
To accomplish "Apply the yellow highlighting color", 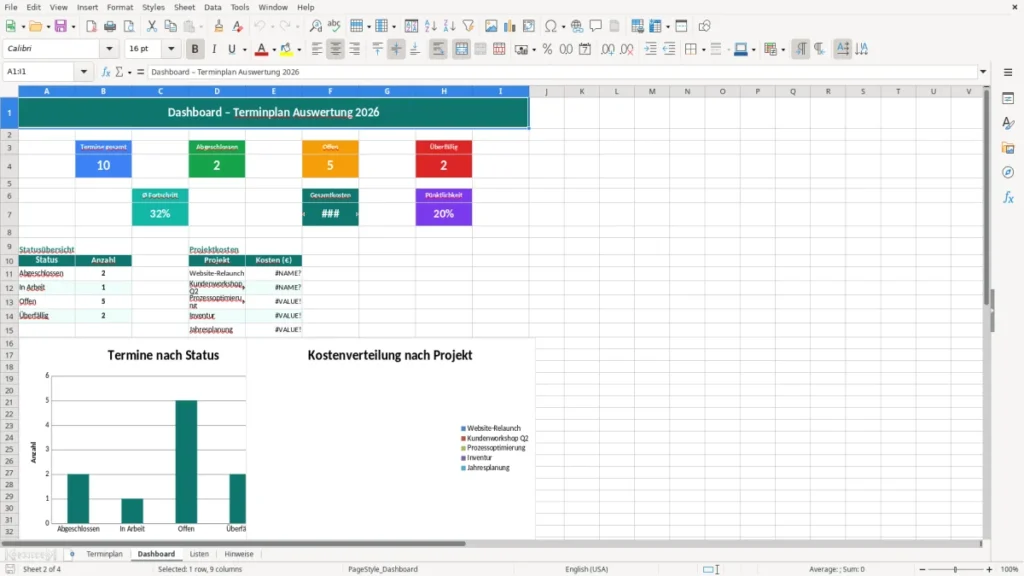I will pos(286,49).
